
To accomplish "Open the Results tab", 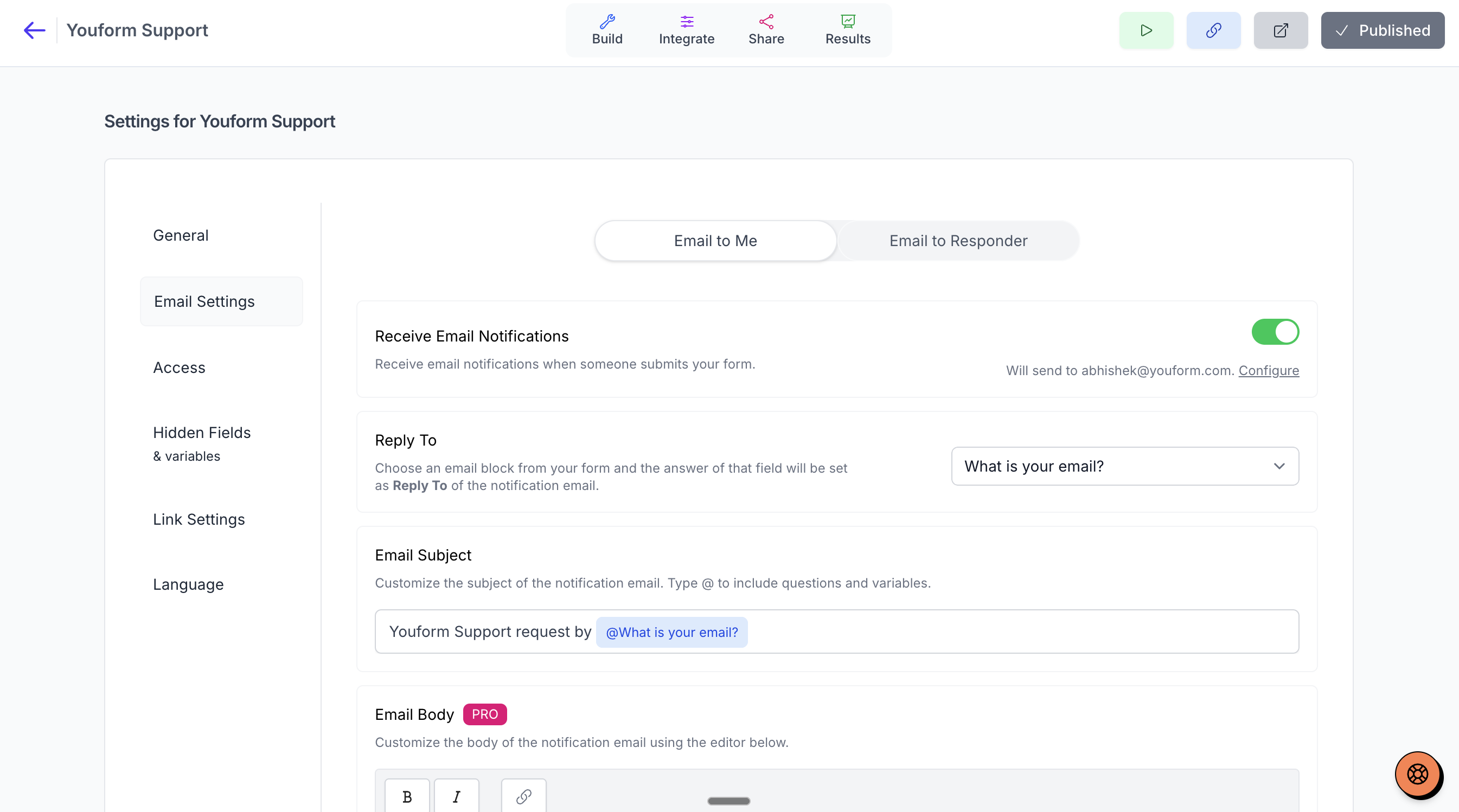I will [x=847, y=30].
